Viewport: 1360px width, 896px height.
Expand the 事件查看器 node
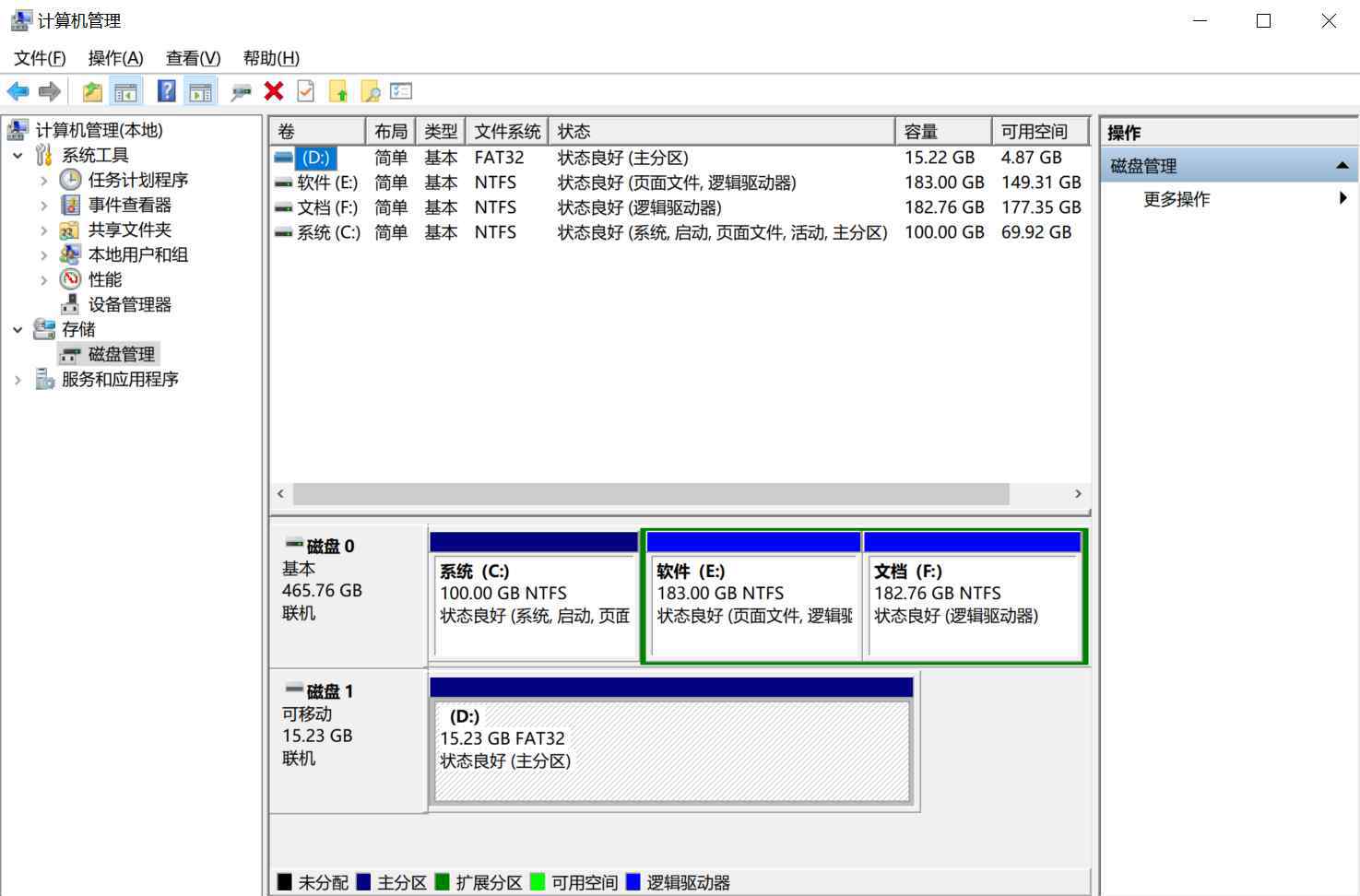click(43, 206)
